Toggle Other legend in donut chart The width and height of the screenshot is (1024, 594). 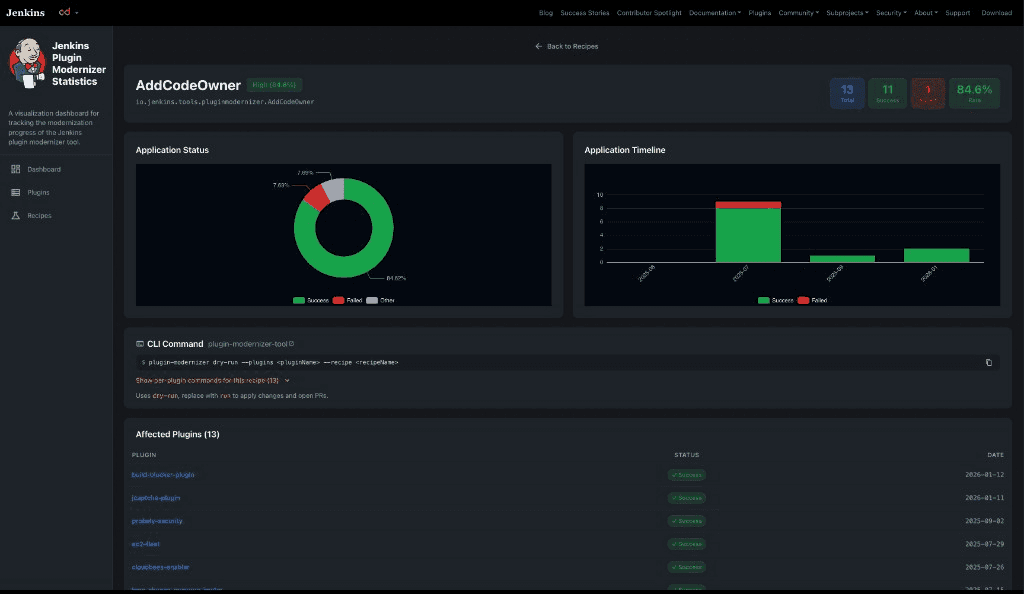click(381, 300)
